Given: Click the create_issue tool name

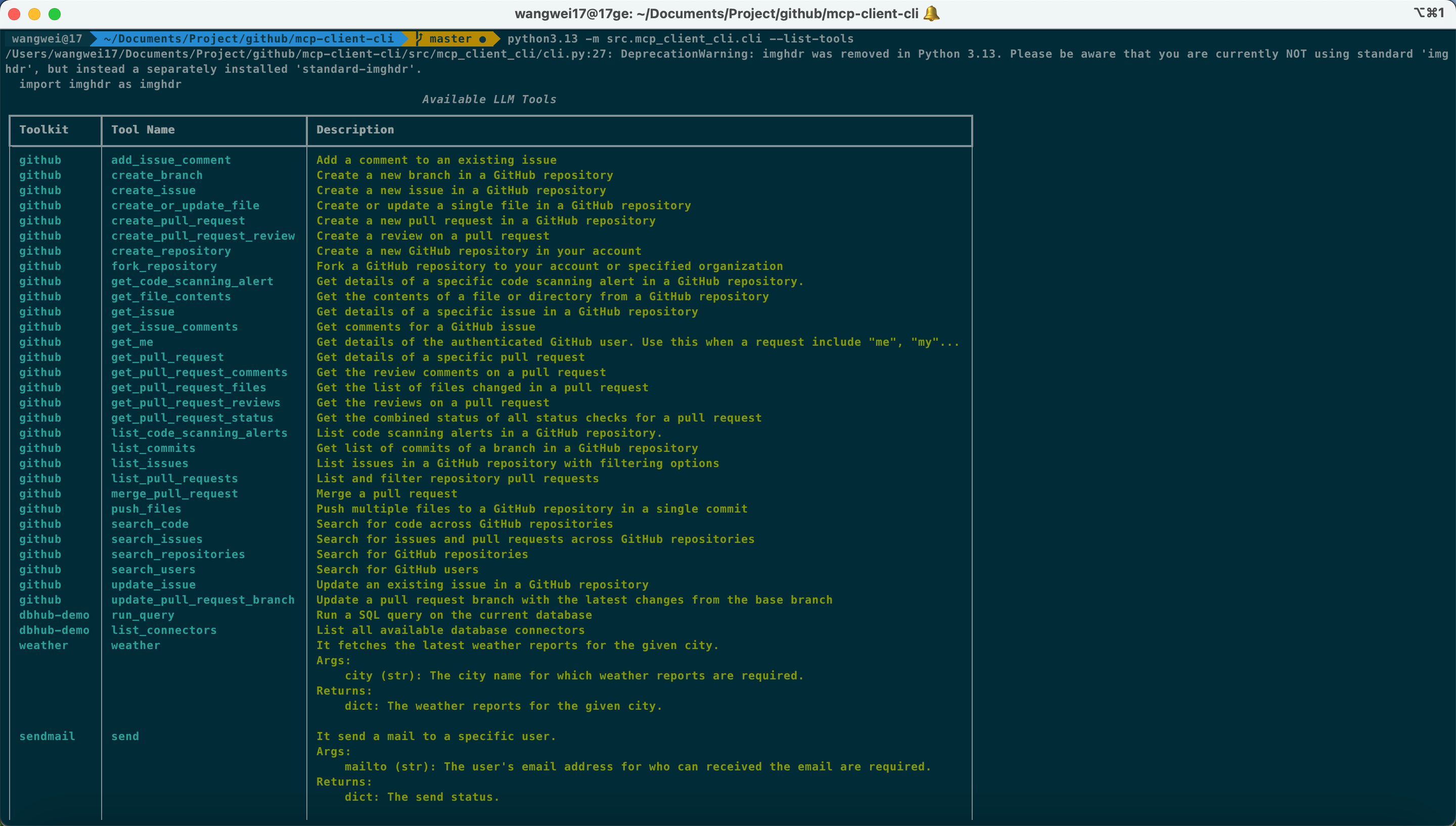Looking at the screenshot, I should pyautogui.click(x=153, y=191).
